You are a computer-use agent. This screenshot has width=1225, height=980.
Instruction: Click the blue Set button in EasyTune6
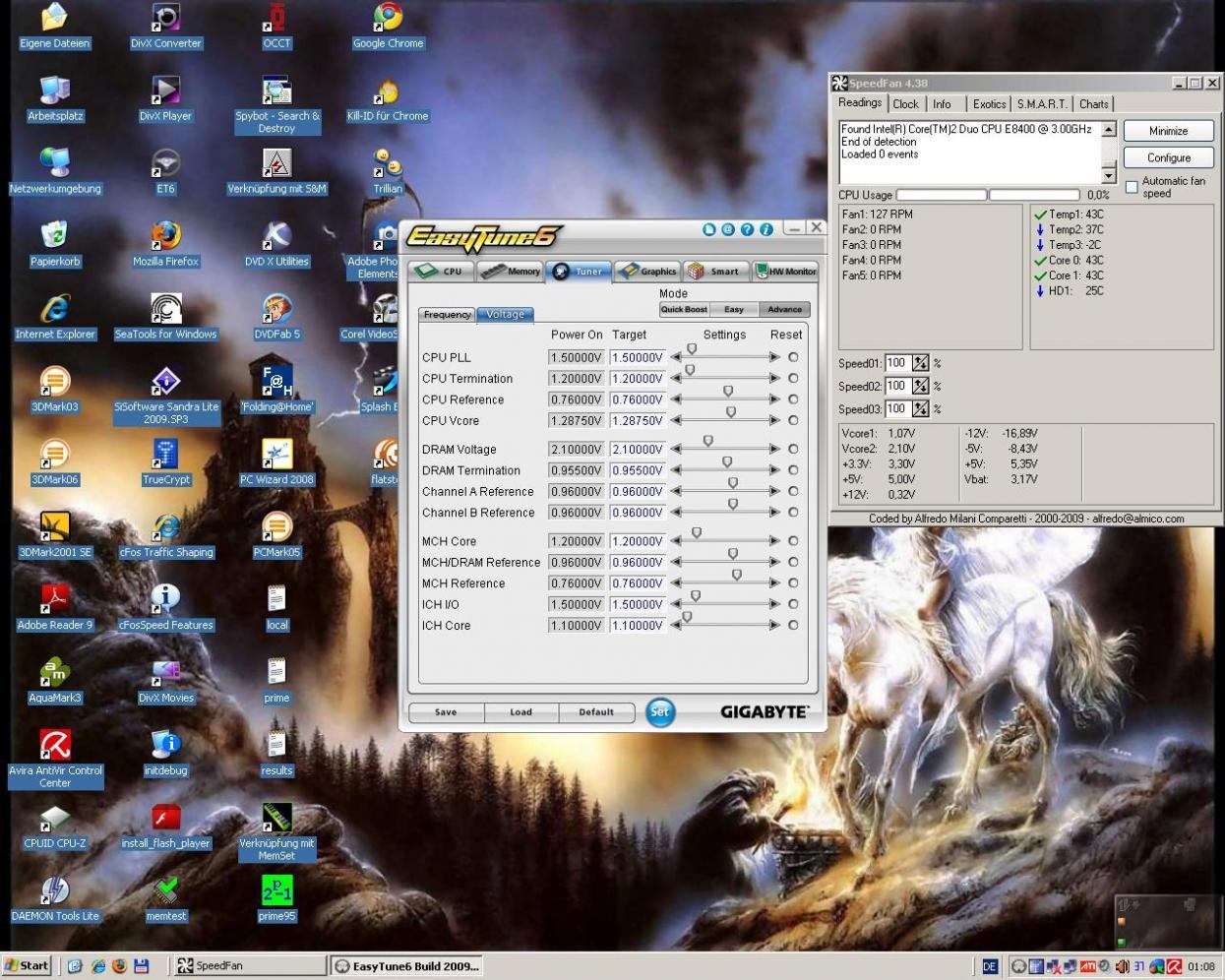[660, 711]
